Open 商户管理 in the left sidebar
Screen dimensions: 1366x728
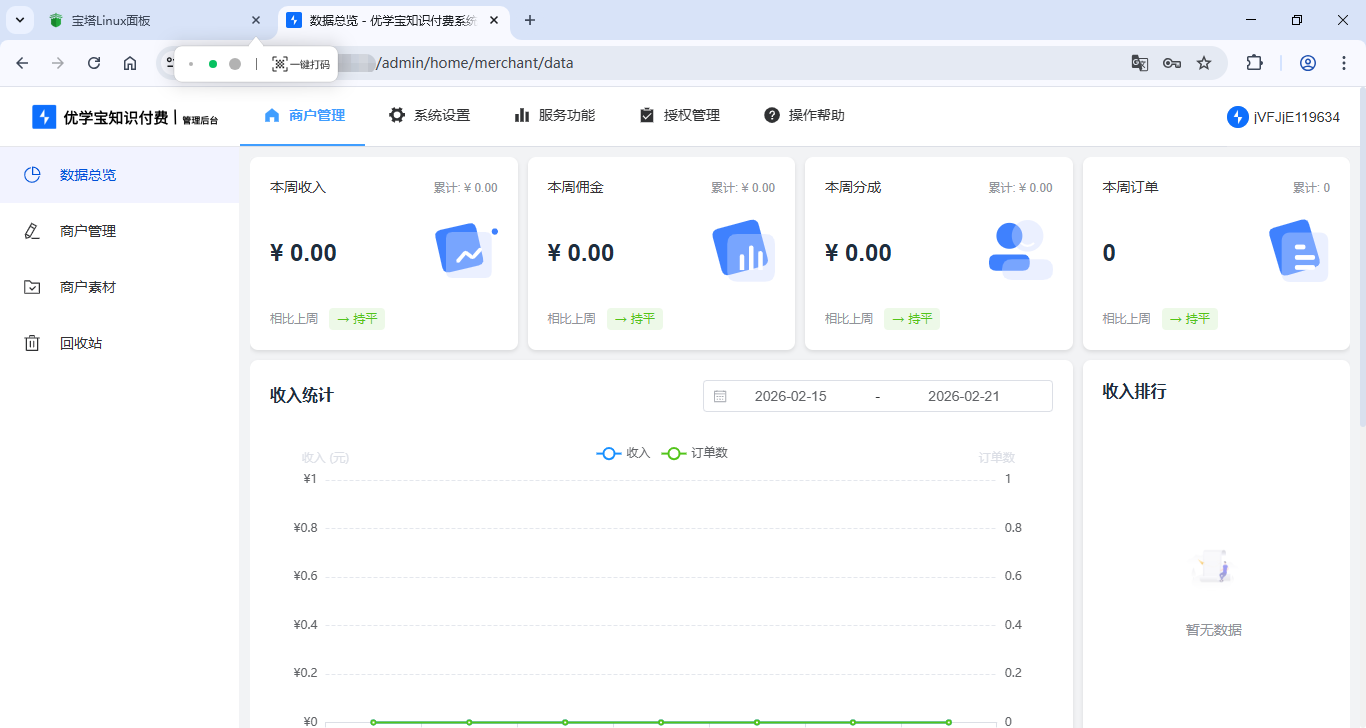pos(87,231)
